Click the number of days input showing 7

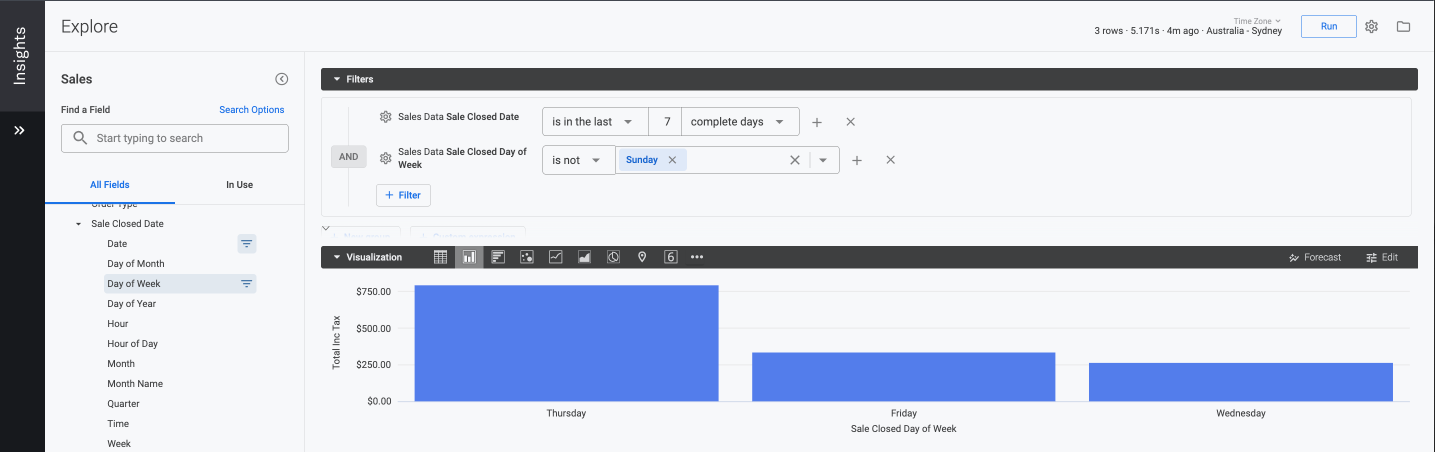665,122
